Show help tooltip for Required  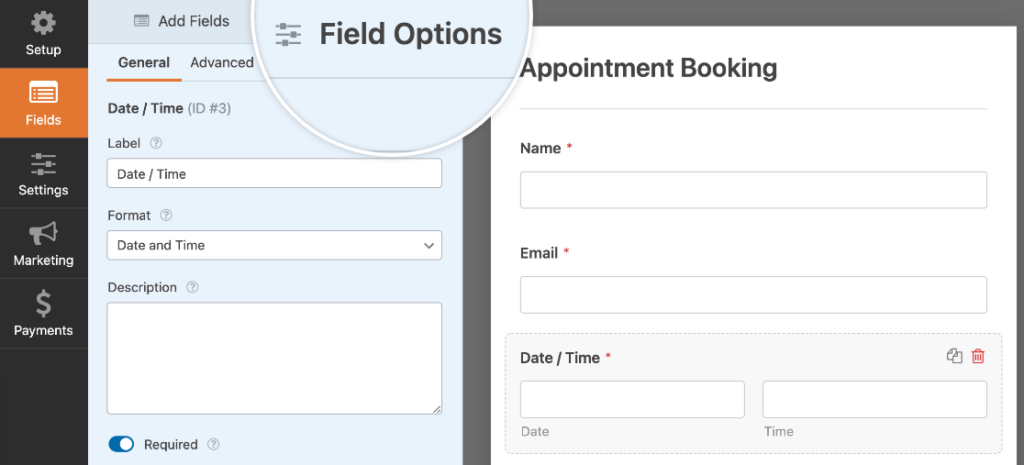(213, 444)
